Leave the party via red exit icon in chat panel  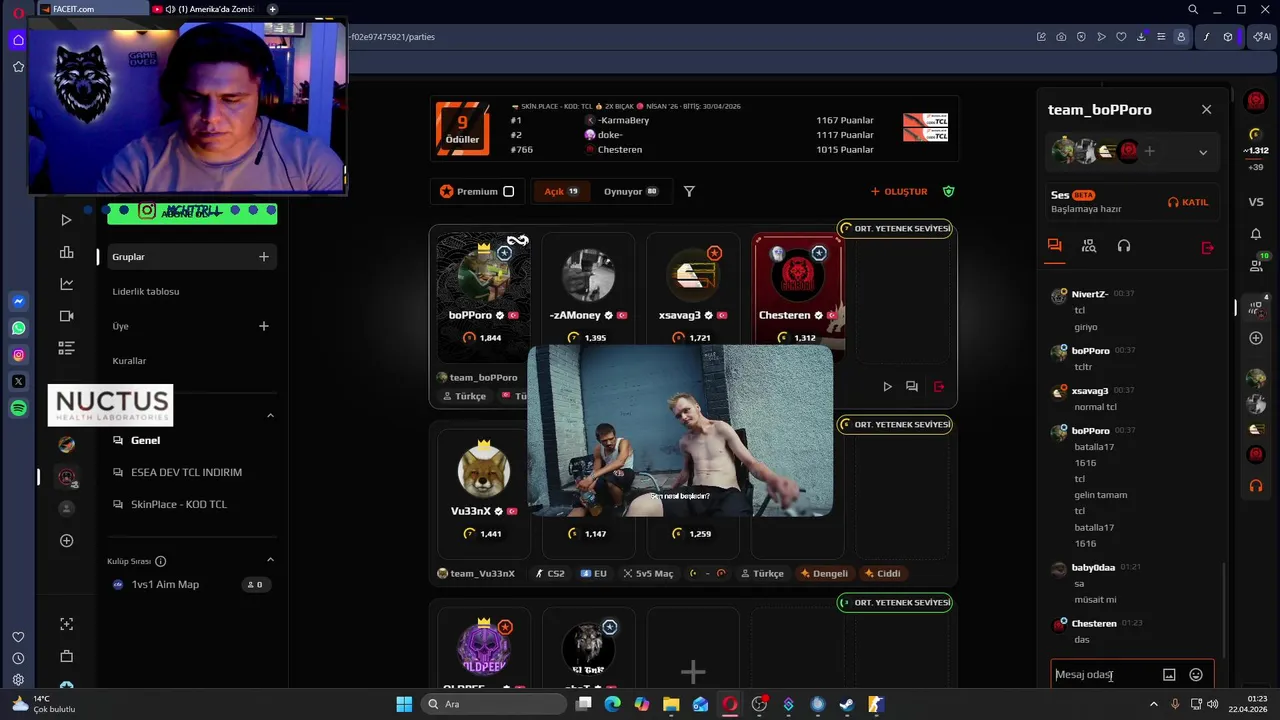[1207, 247]
